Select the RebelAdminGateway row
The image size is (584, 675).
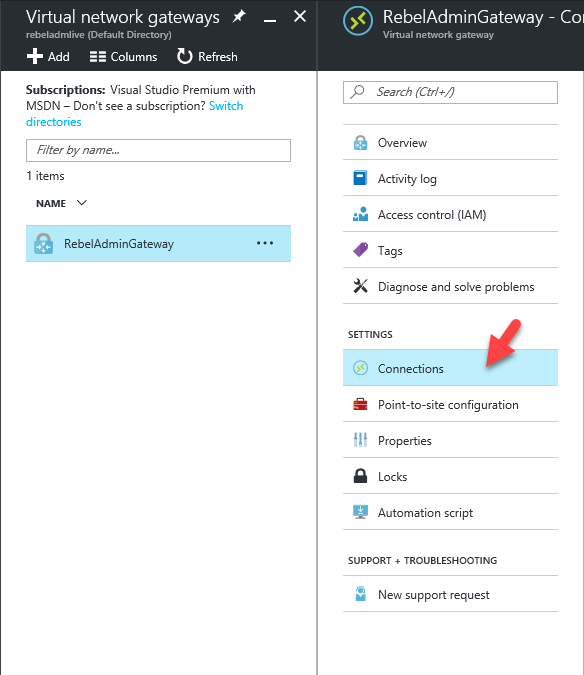coord(158,244)
